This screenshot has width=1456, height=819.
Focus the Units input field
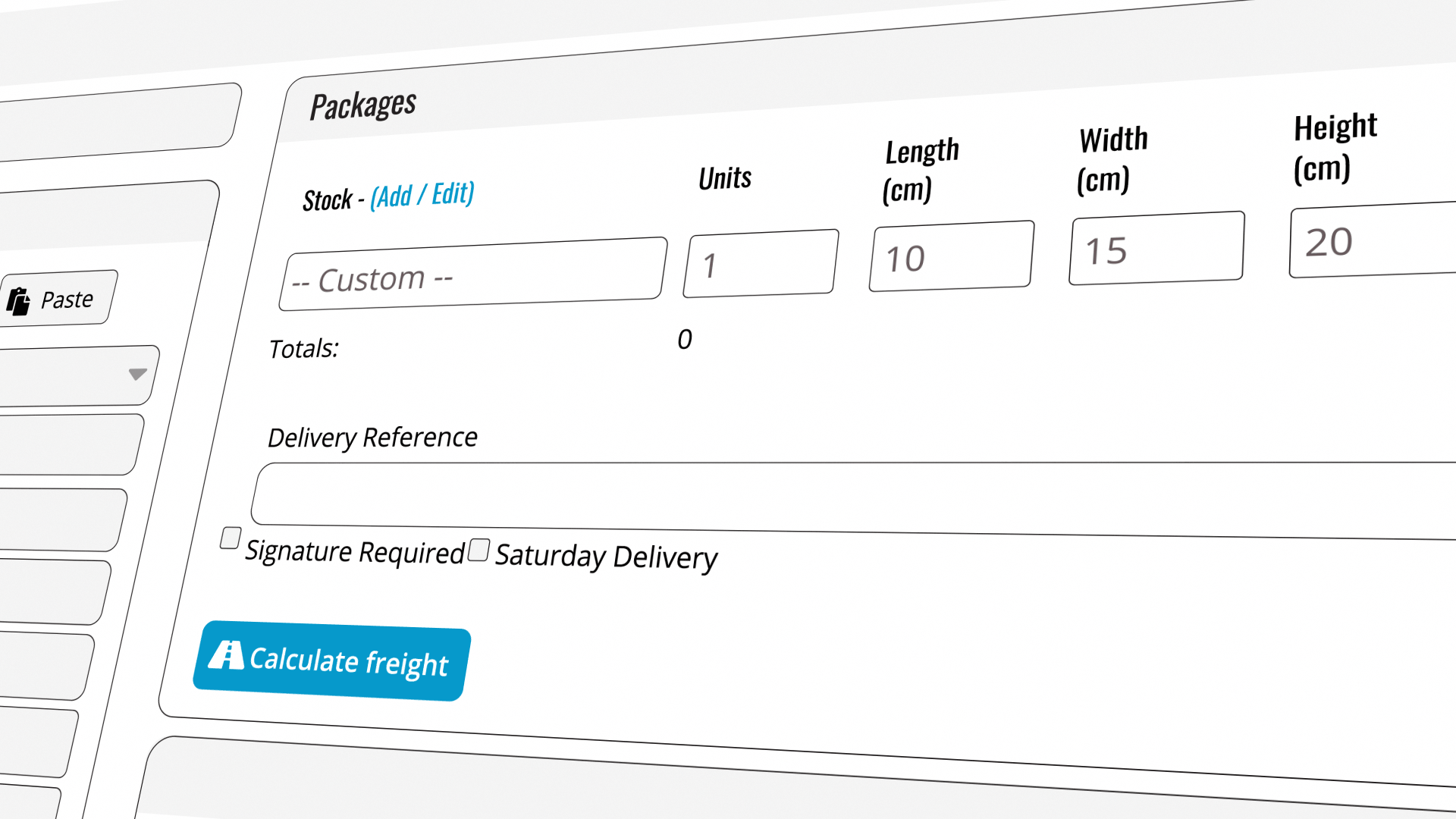coord(761,263)
